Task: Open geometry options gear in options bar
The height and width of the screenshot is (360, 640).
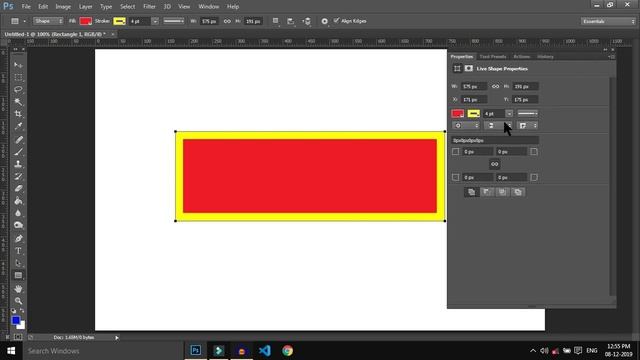Action: [324, 21]
